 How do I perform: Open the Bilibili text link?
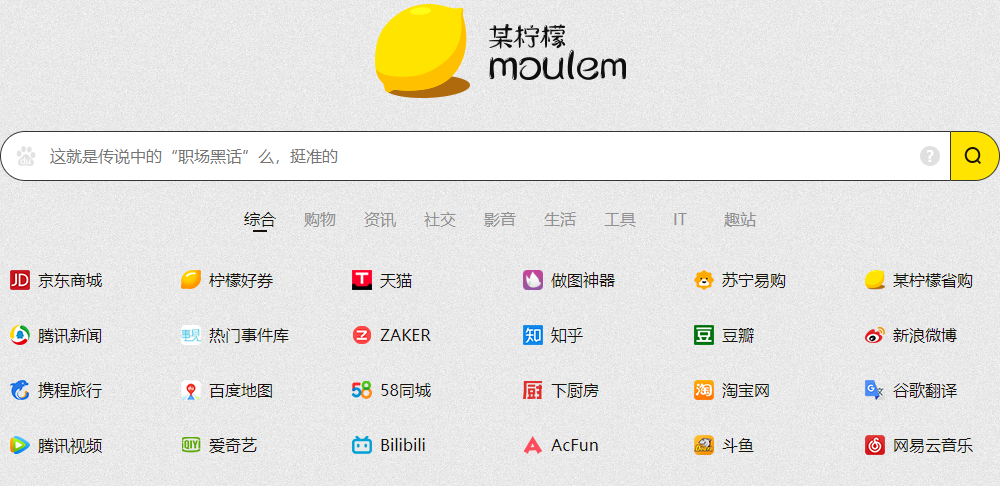[403, 445]
